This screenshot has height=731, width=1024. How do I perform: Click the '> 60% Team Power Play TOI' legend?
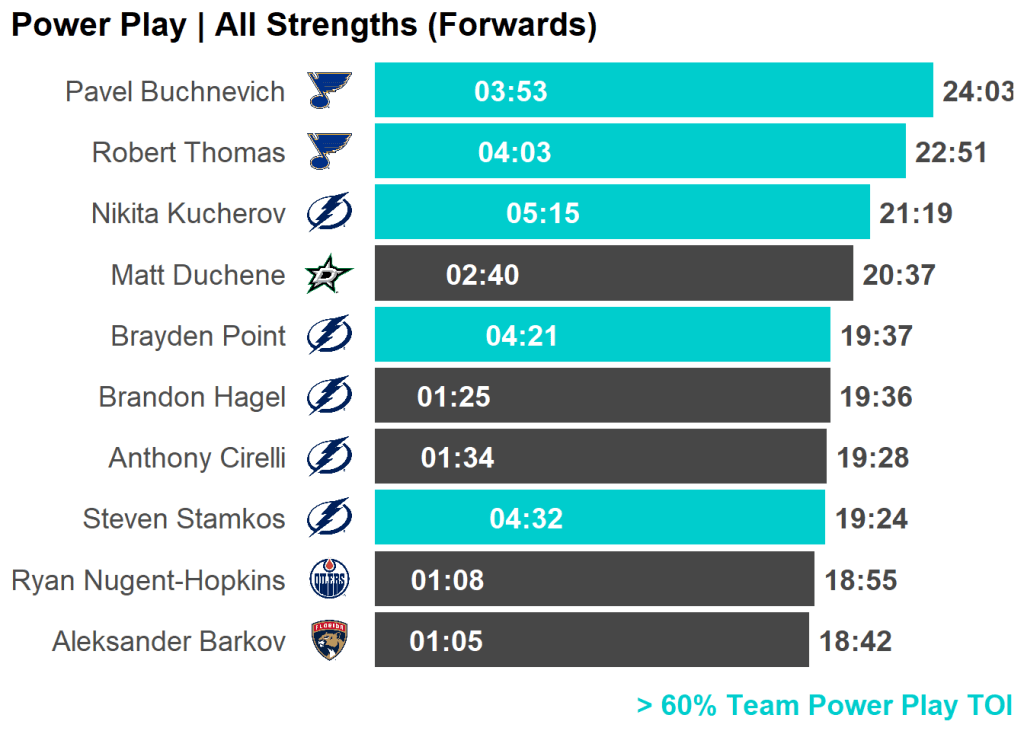click(x=824, y=706)
